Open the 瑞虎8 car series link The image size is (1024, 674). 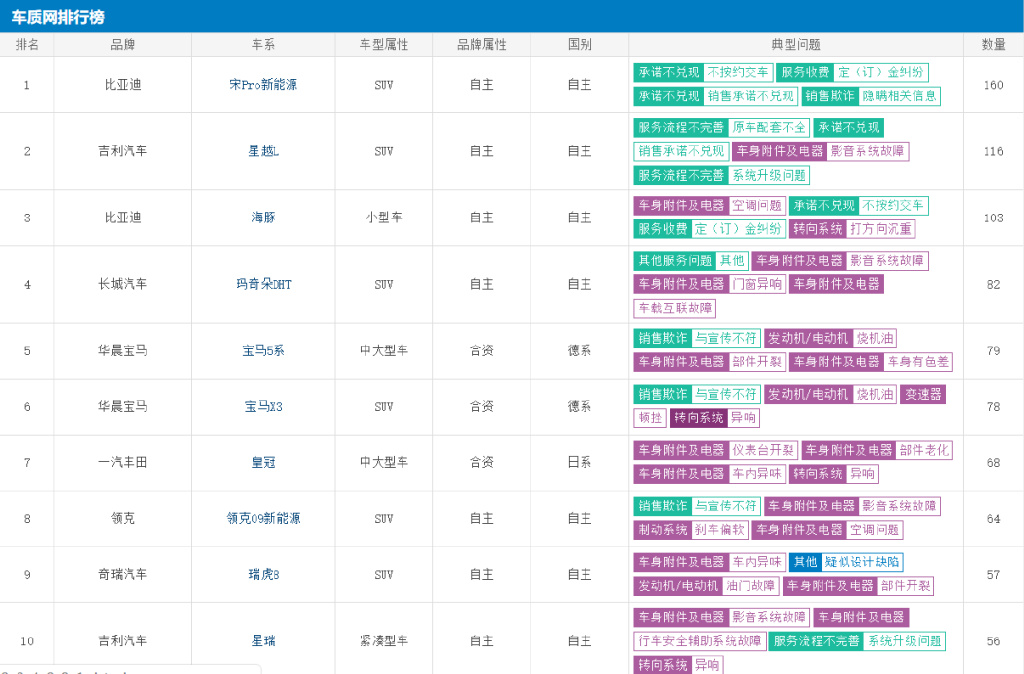pyautogui.click(x=263, y=575)
